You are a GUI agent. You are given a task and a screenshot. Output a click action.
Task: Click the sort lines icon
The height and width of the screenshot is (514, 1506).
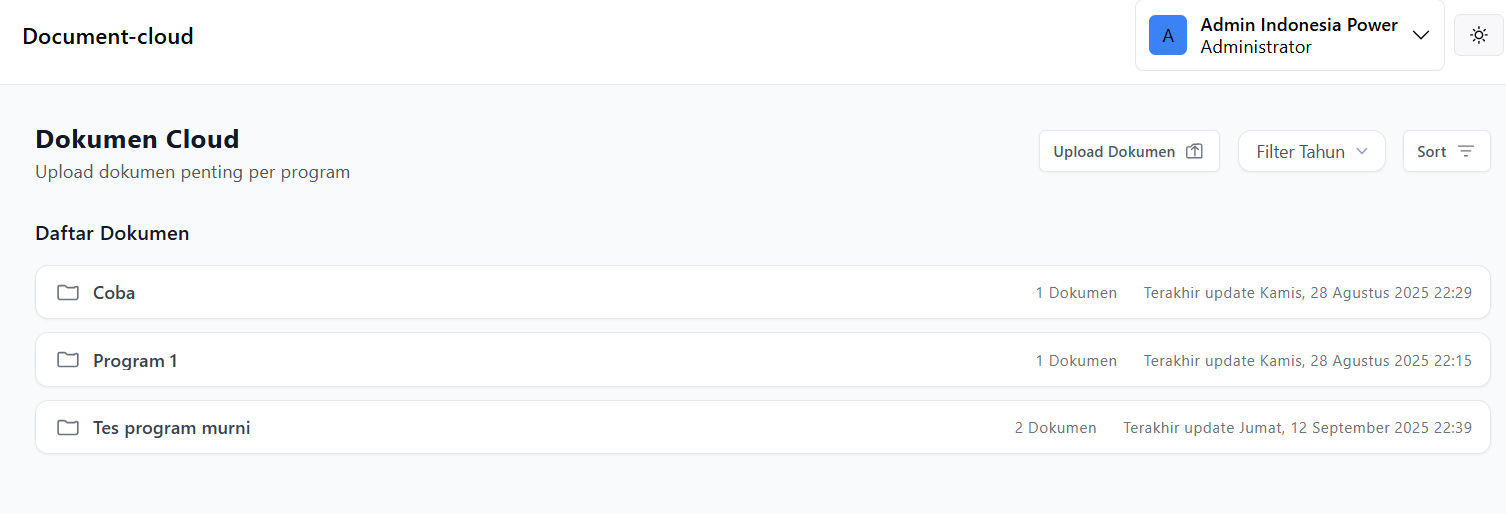1466,152
